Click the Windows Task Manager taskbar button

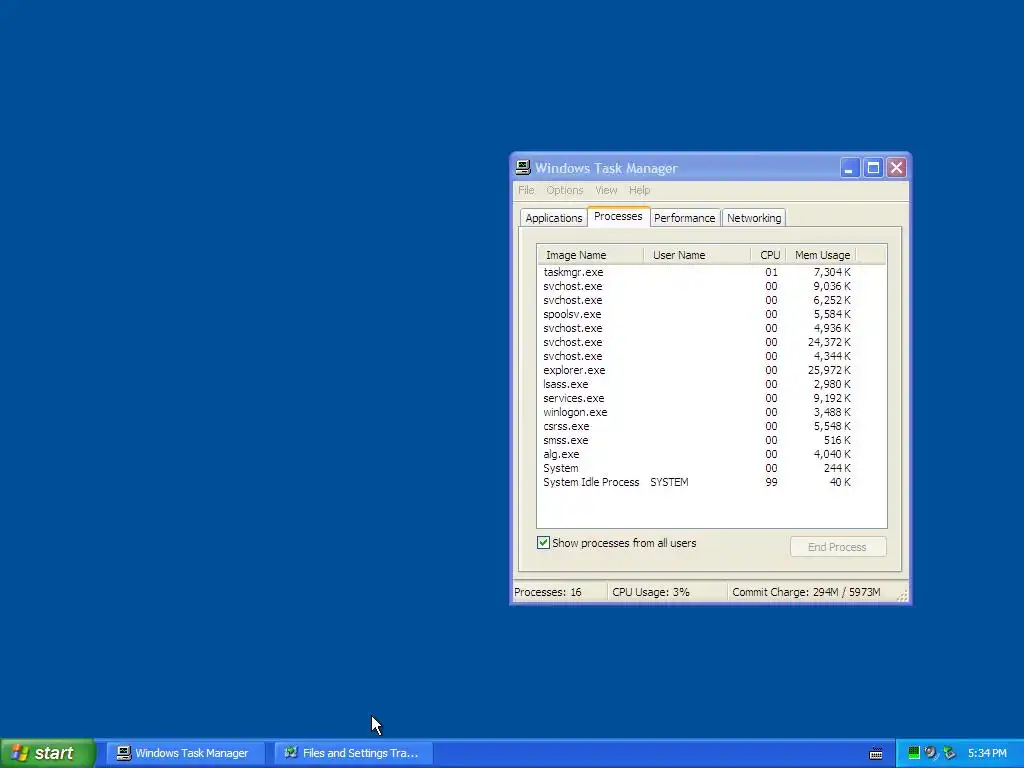coord(183,753)
